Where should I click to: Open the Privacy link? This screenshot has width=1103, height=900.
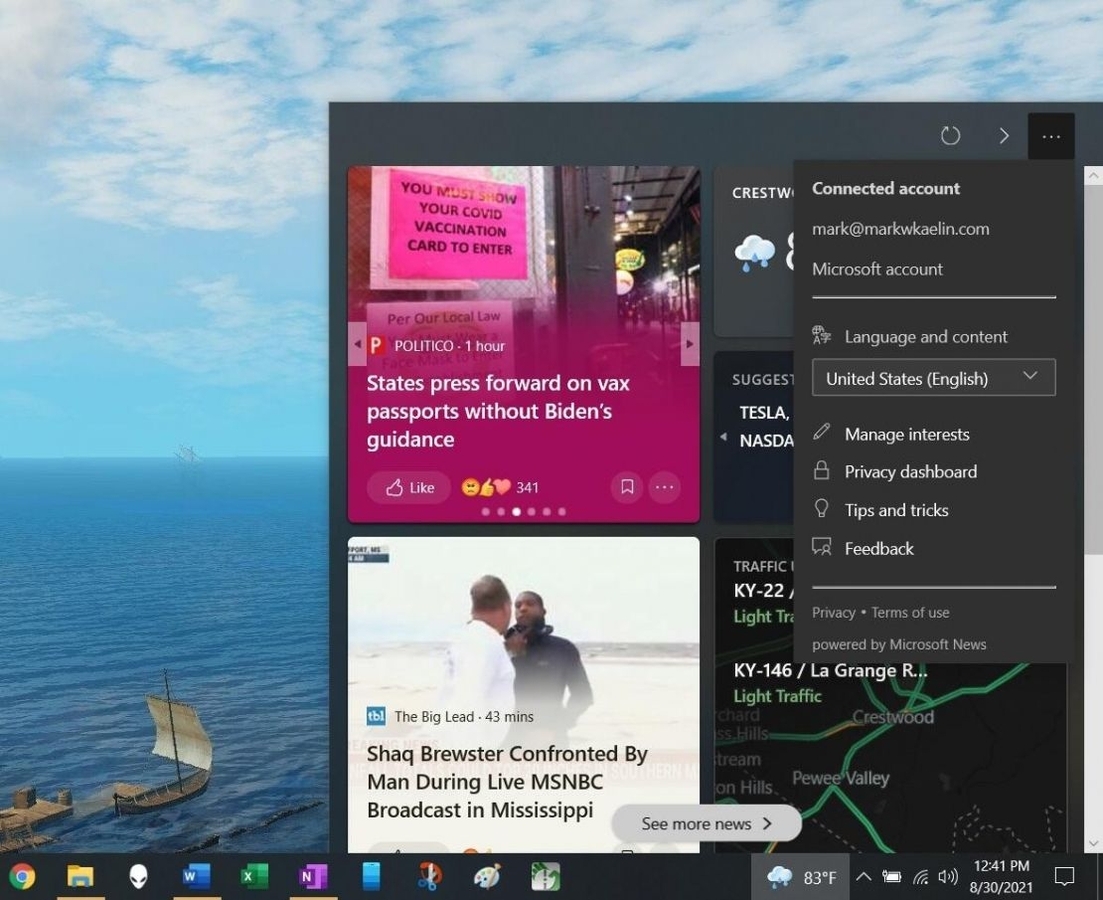point(833,612)
